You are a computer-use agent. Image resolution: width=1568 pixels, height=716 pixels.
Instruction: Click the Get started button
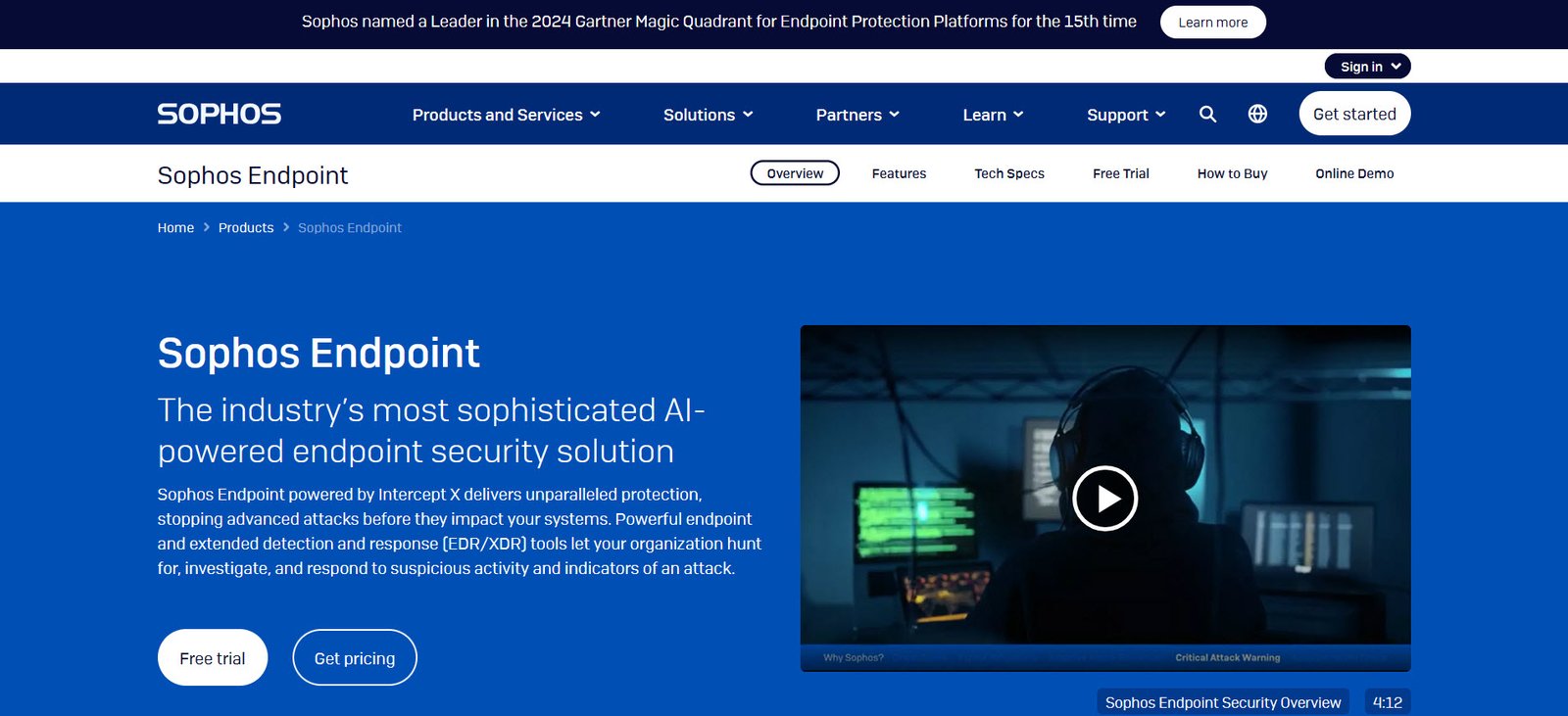1354,114
